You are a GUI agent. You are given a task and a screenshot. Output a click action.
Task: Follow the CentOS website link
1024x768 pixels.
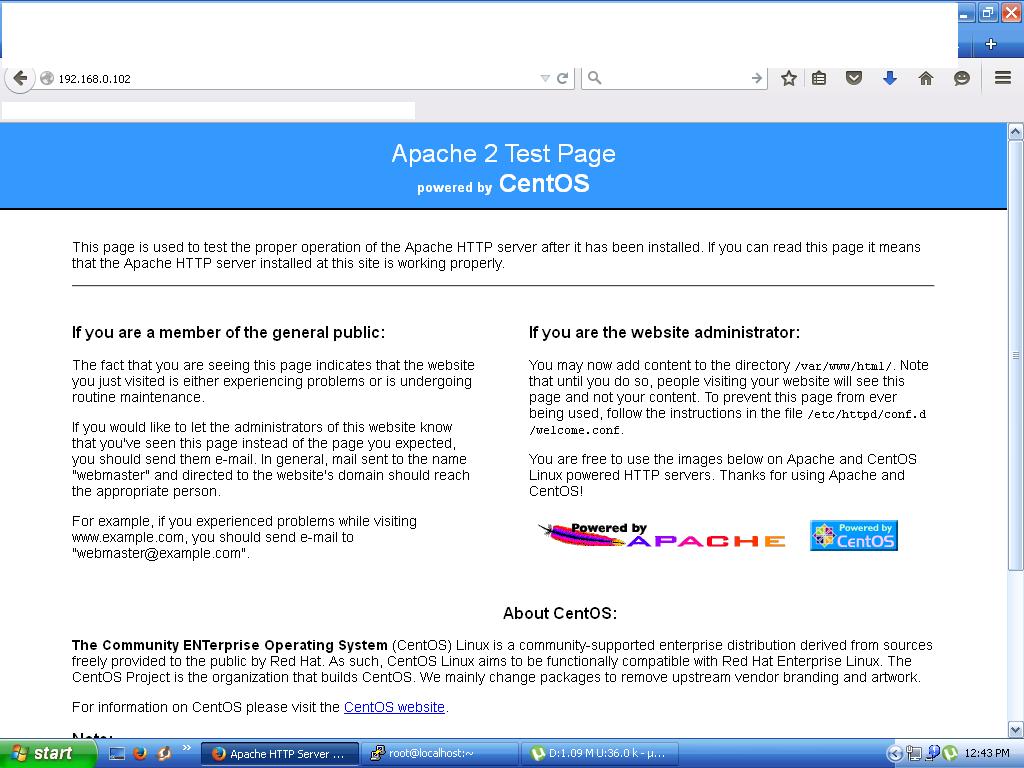pos(394,707)
